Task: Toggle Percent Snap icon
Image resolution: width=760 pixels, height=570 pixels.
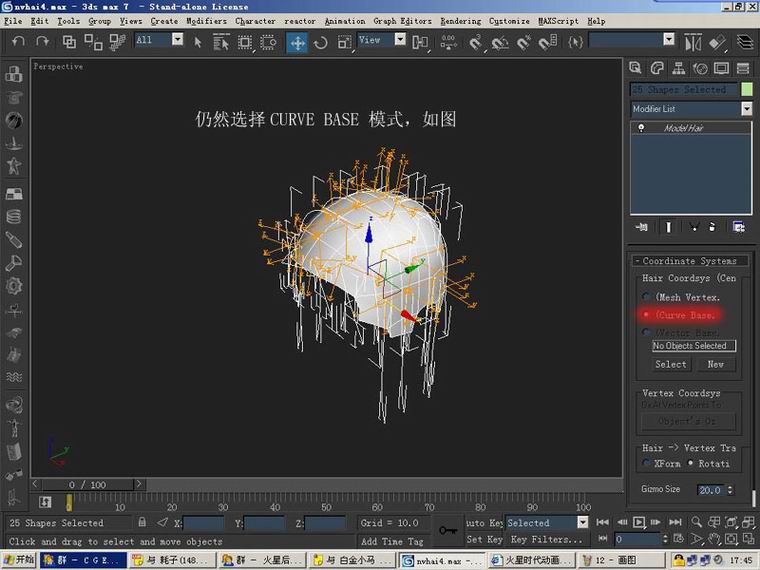Action: 523,43
